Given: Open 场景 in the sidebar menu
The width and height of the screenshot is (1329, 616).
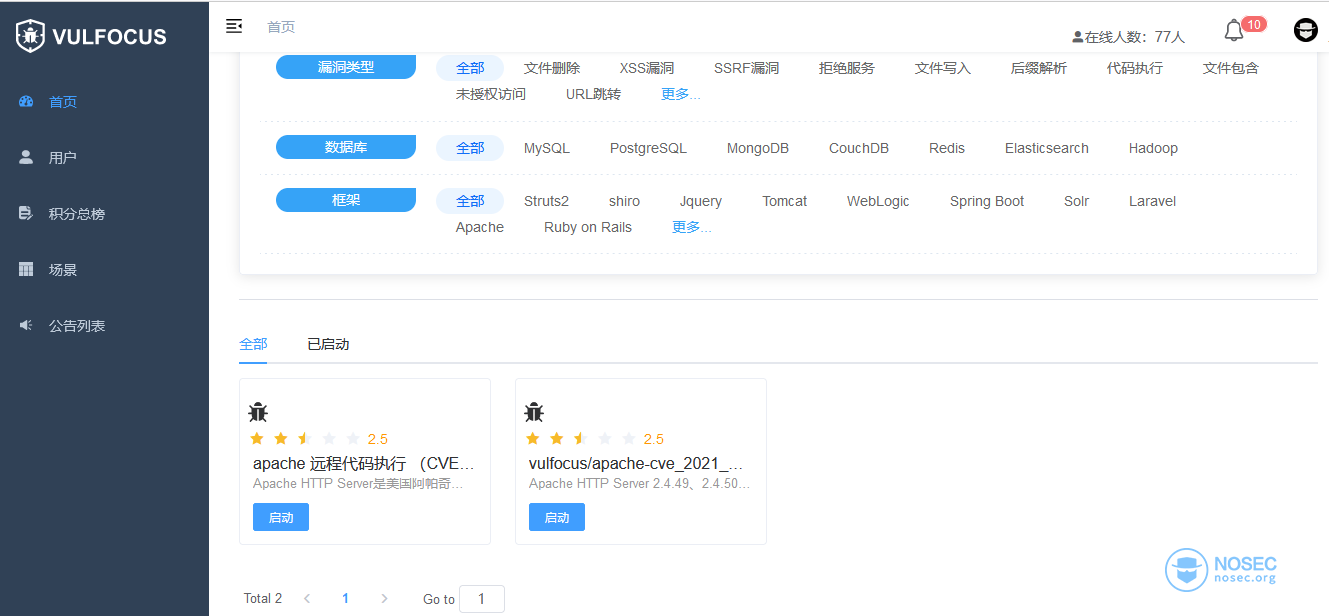Looking at the screenshot, I should [104, 270].
